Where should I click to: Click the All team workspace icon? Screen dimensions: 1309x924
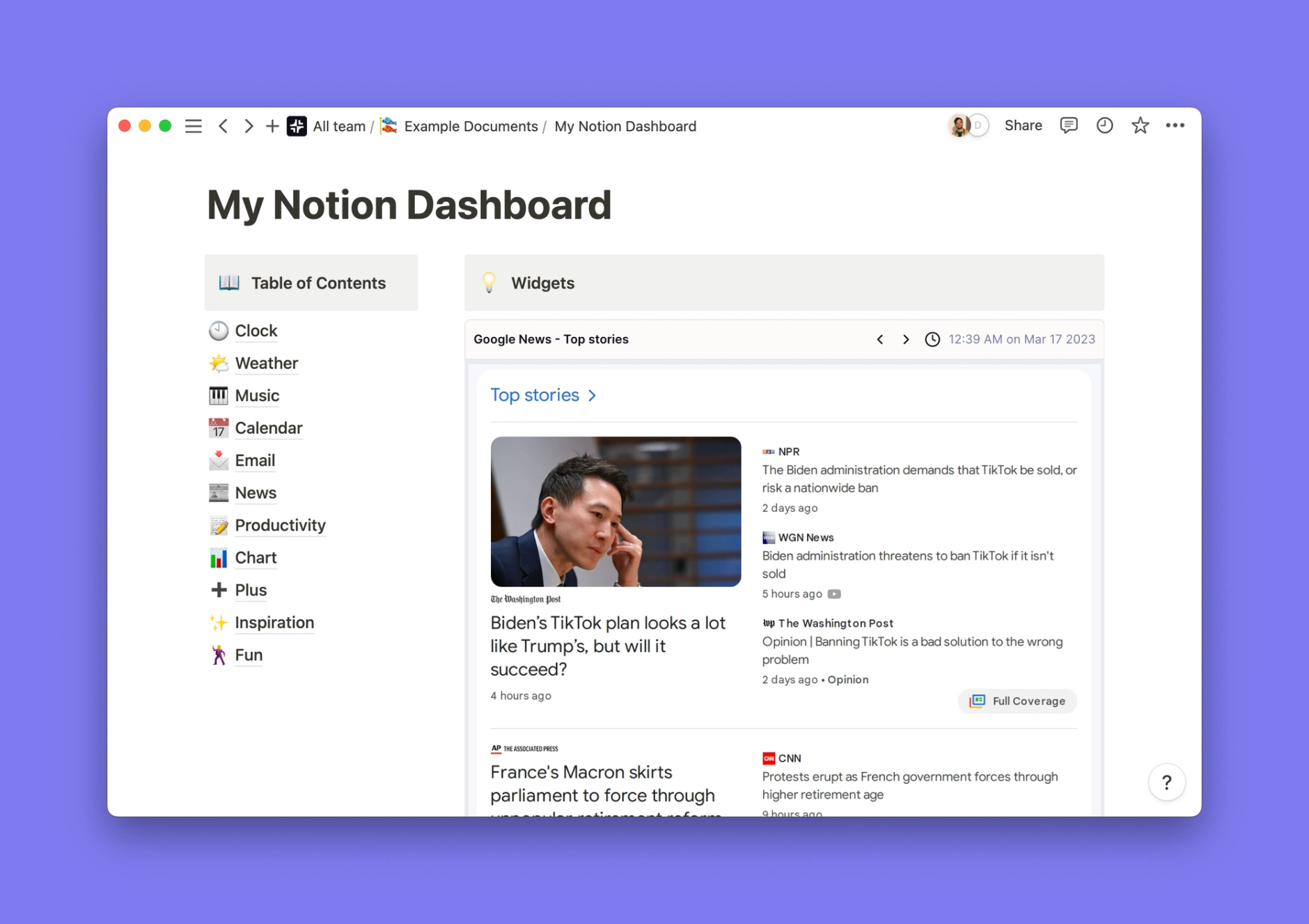tap(297, 126)
